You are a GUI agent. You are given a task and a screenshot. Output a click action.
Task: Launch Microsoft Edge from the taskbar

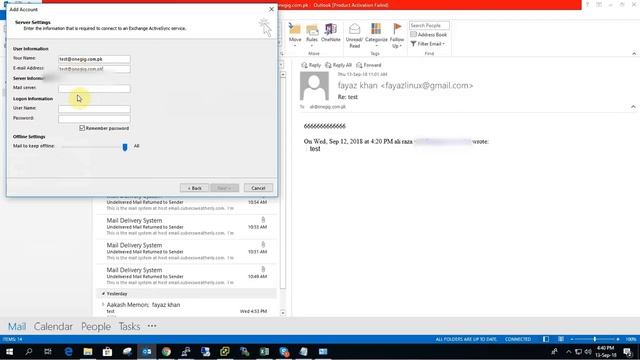(x=68, y=351)
